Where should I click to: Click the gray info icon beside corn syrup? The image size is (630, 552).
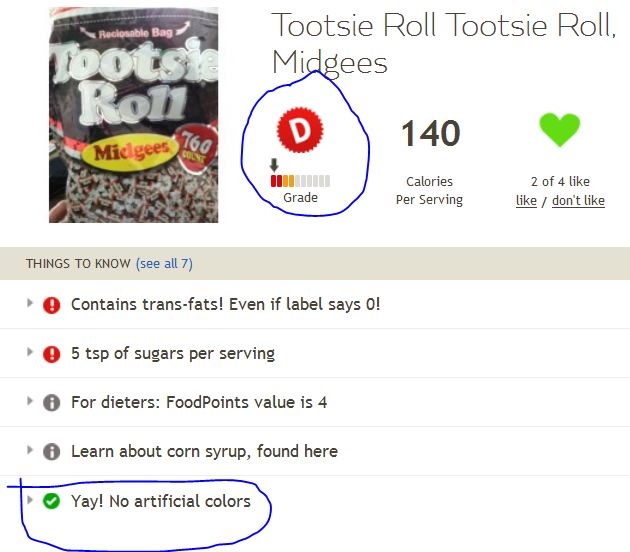[x=51, y=452]
